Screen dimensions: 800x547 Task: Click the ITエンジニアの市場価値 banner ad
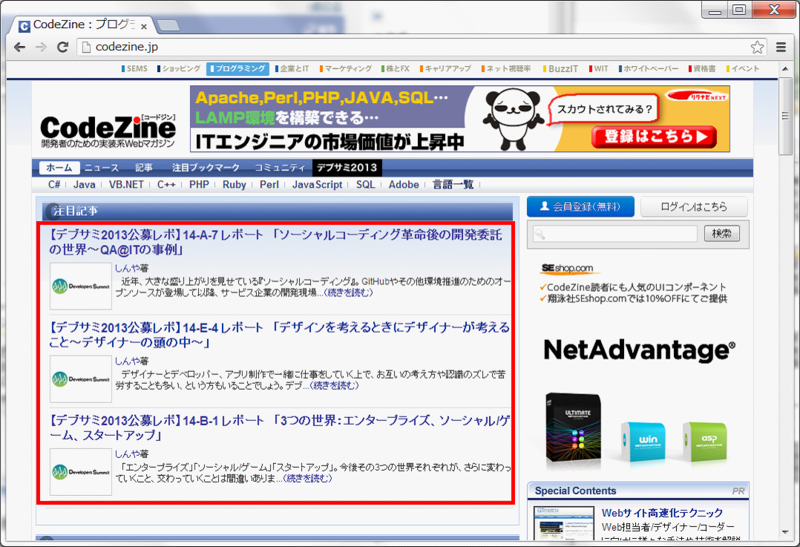tap(460, 118)
